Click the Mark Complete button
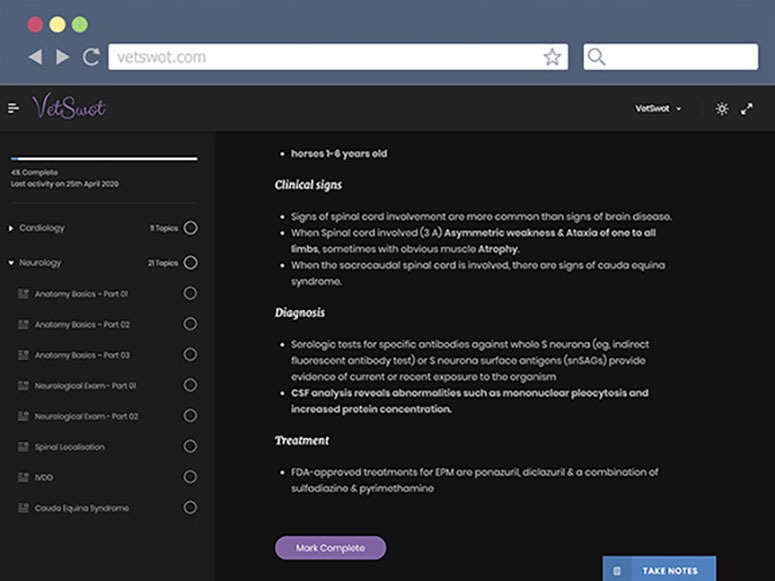The height and width of the screenshot is (581, 775). coord(330,548)
